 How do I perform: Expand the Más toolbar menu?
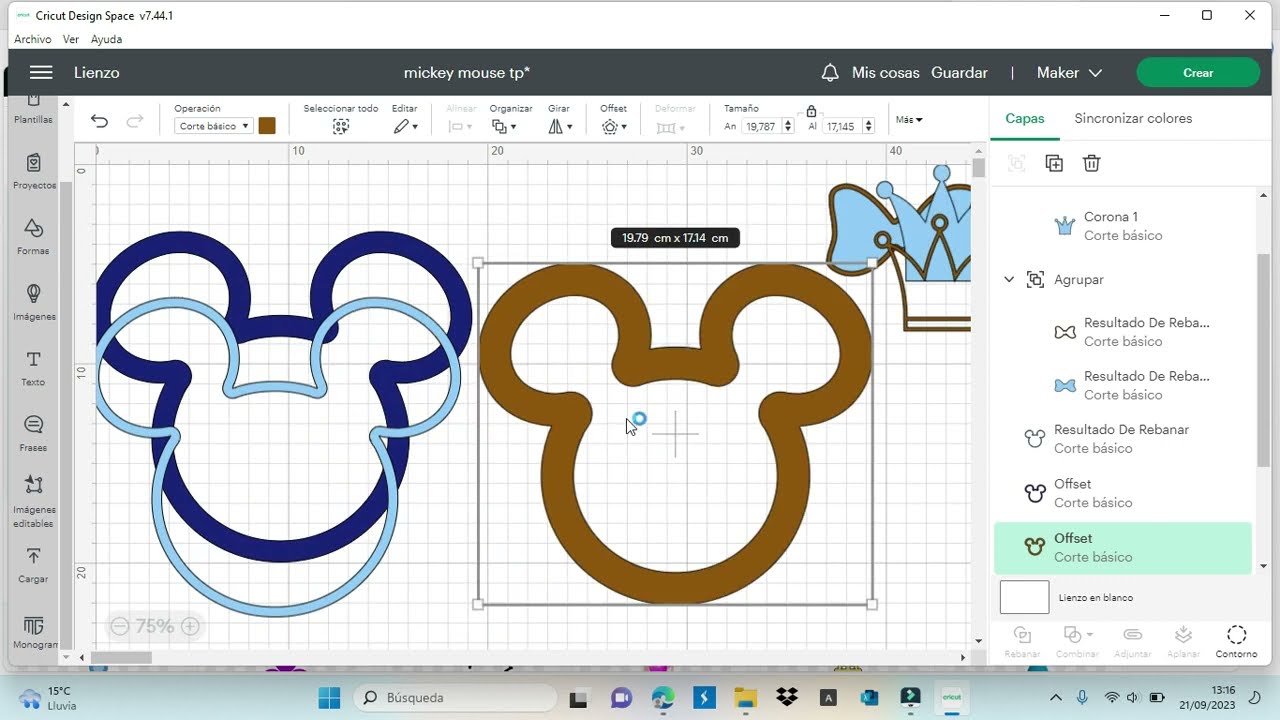909,120
